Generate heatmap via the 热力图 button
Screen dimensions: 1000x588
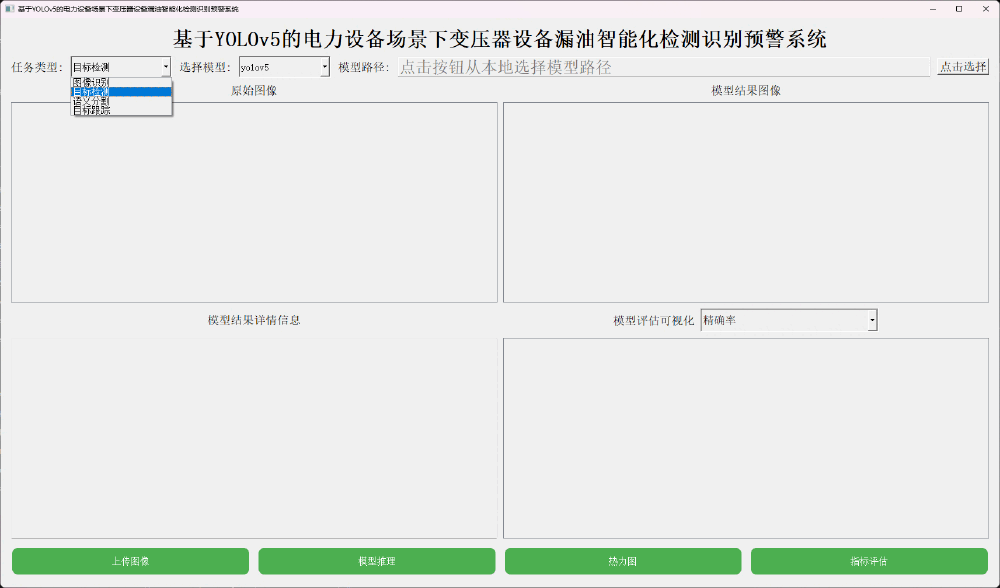pos(622,561)
